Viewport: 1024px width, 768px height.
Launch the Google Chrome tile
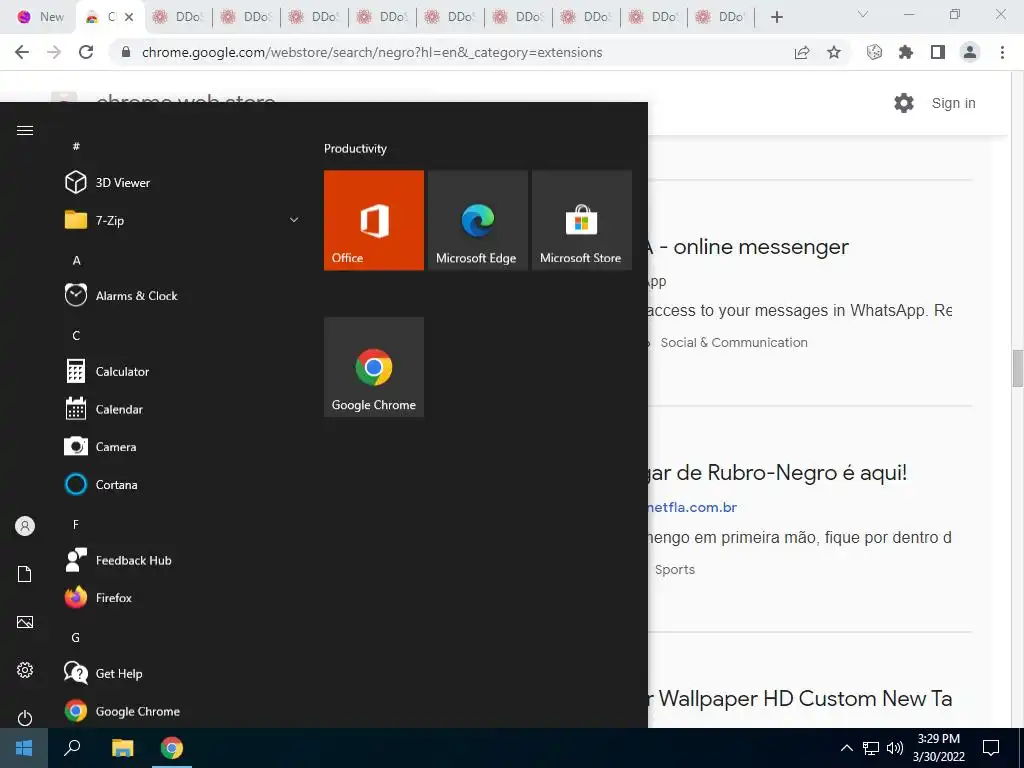[374, 367]
